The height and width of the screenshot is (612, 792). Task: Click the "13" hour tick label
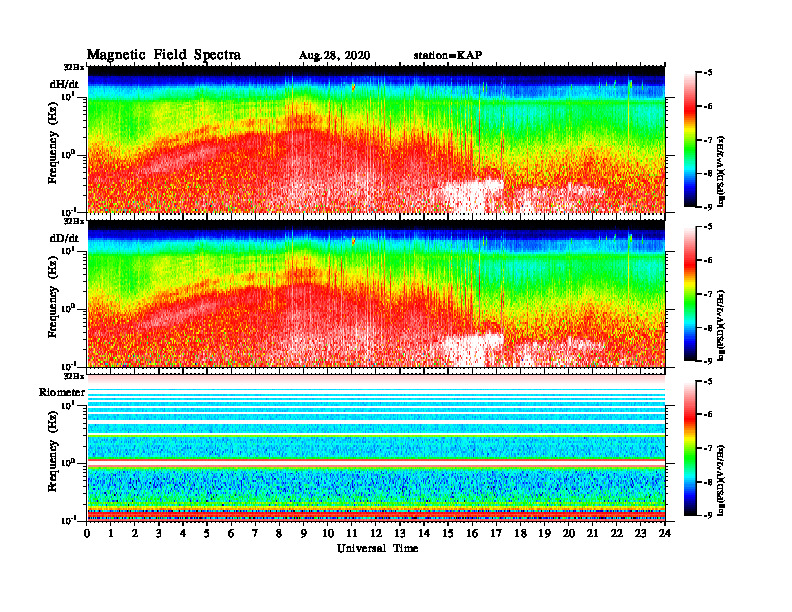tap(400, 533)
